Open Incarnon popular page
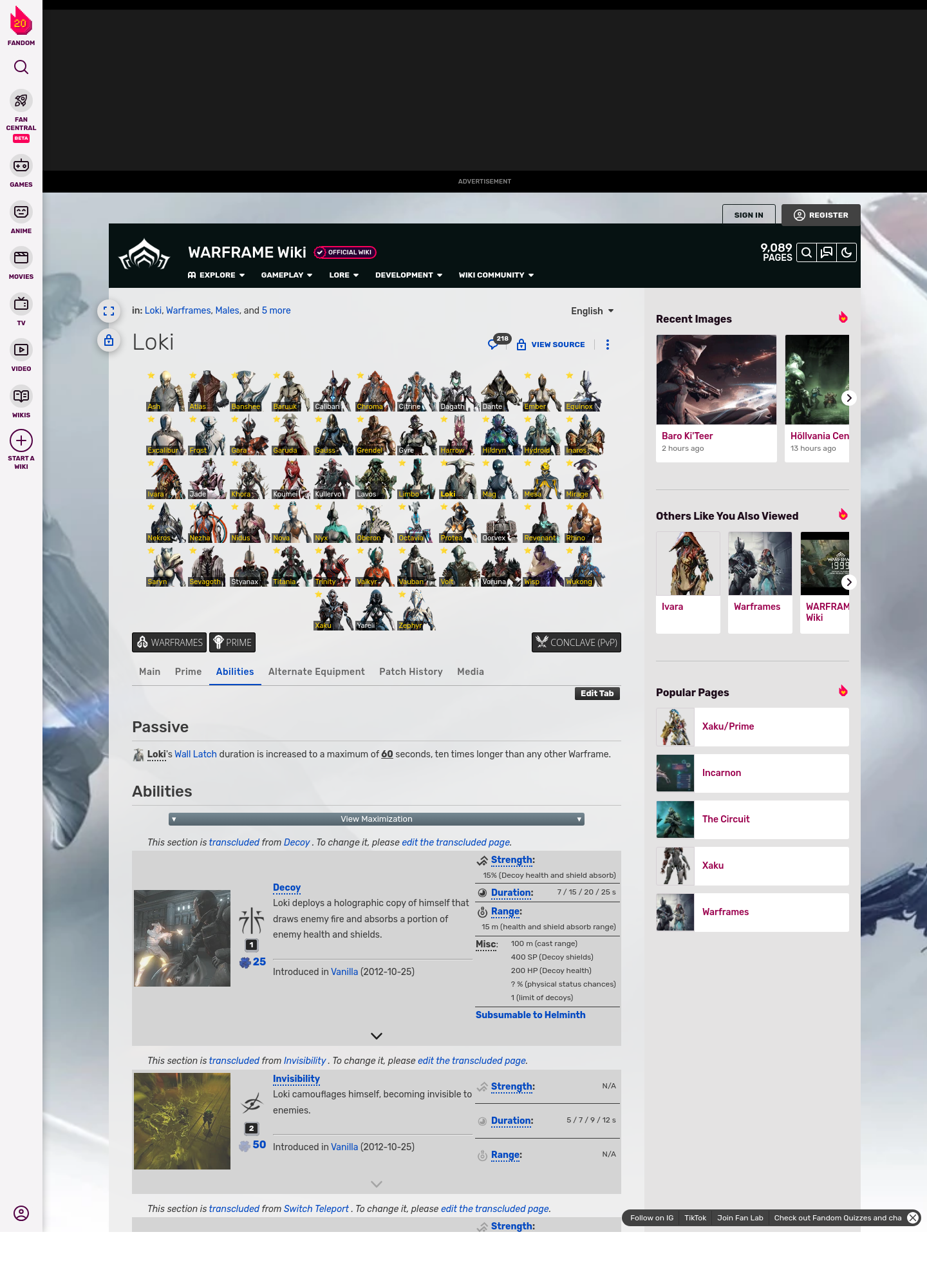 [x=753, y=773]
